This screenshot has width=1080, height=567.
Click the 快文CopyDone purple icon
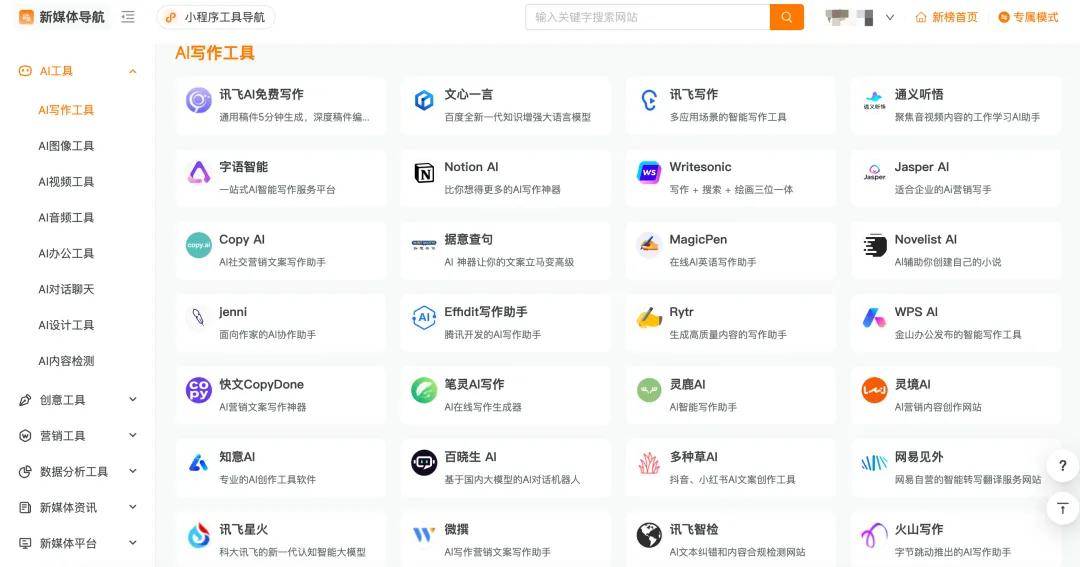(199, 390)
